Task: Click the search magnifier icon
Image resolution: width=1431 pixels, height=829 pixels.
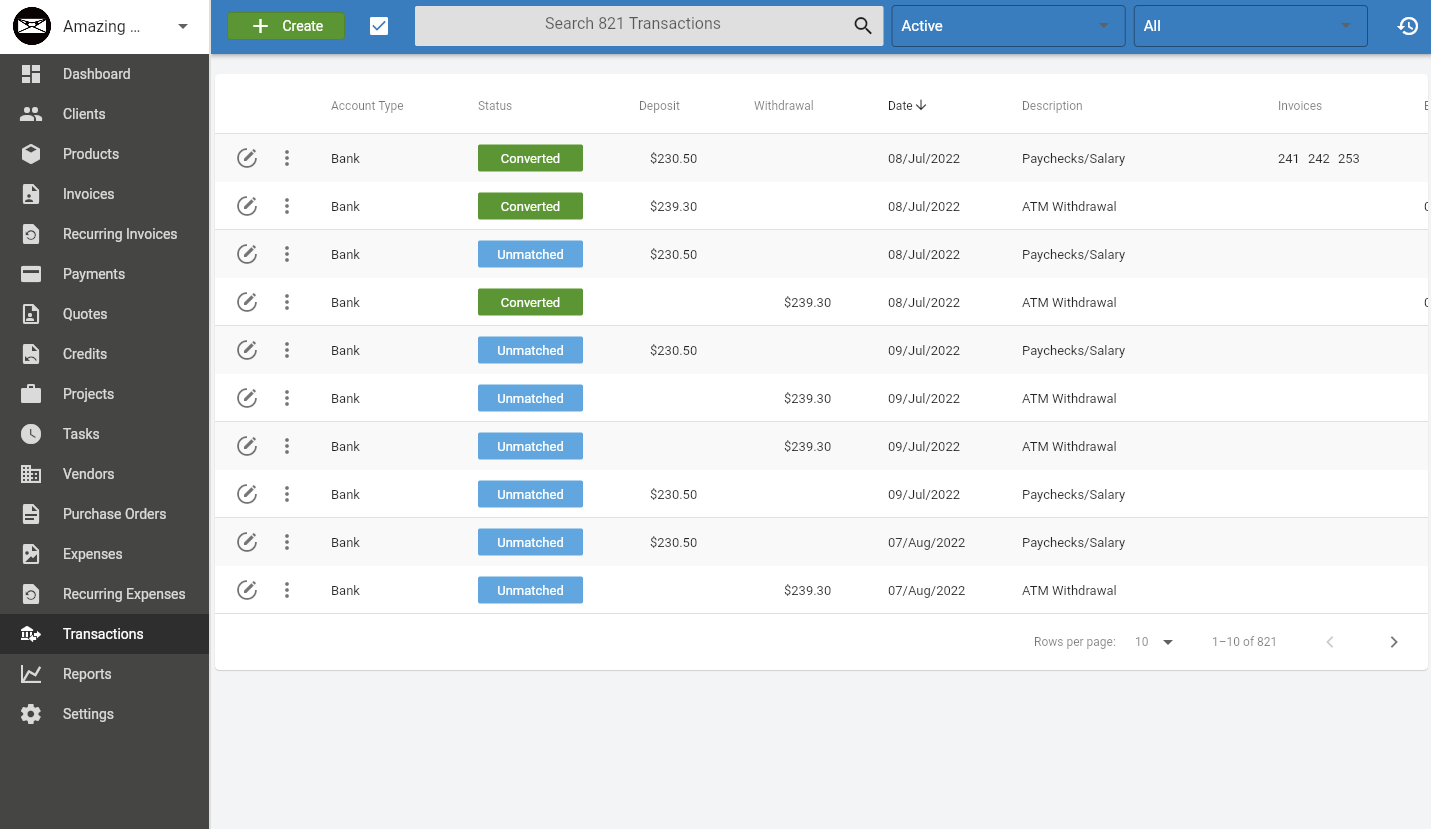Action: [863, 26]
